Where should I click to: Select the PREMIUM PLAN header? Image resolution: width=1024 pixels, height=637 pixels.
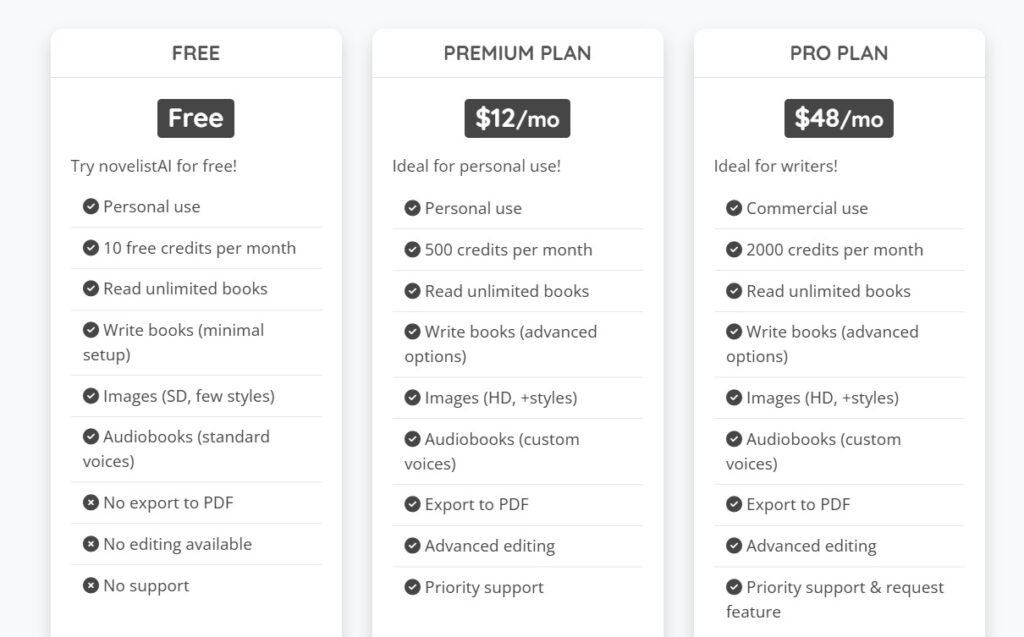tap(517, 53)
